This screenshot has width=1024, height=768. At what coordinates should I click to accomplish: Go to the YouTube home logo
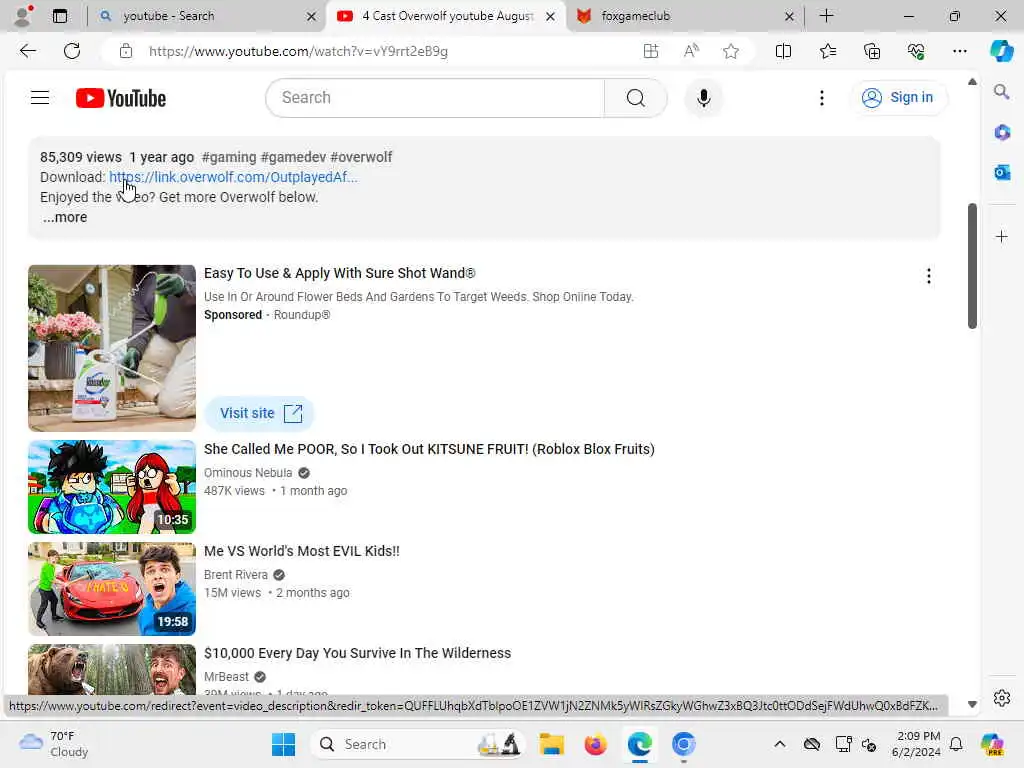click(121, 98)
